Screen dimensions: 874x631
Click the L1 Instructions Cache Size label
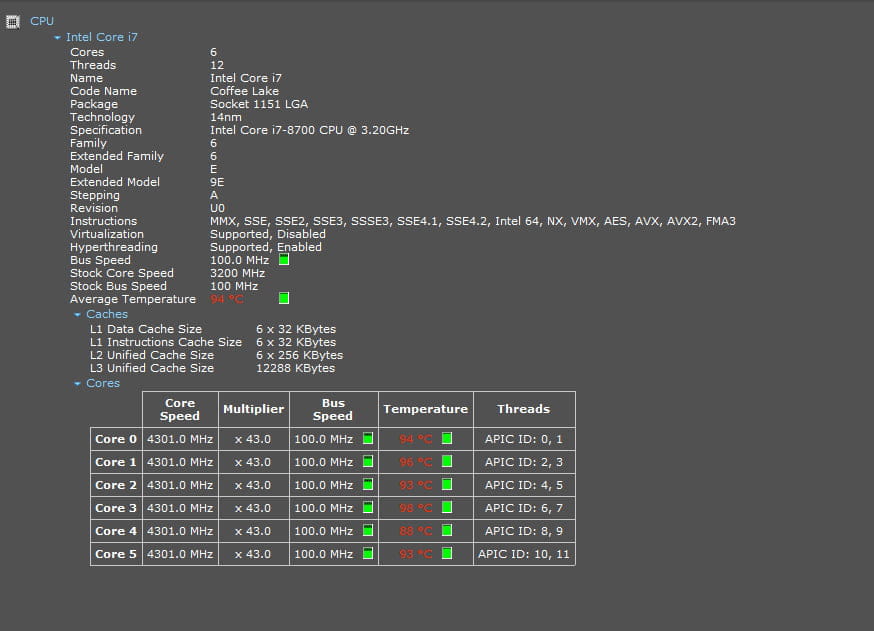click(166, 342)
